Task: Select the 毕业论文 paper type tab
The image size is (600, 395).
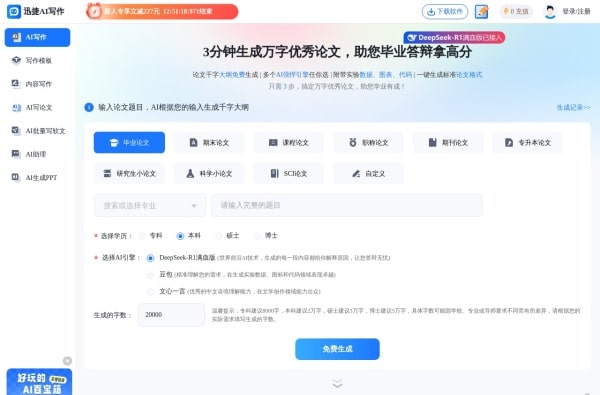Action: tap(129, 142)
